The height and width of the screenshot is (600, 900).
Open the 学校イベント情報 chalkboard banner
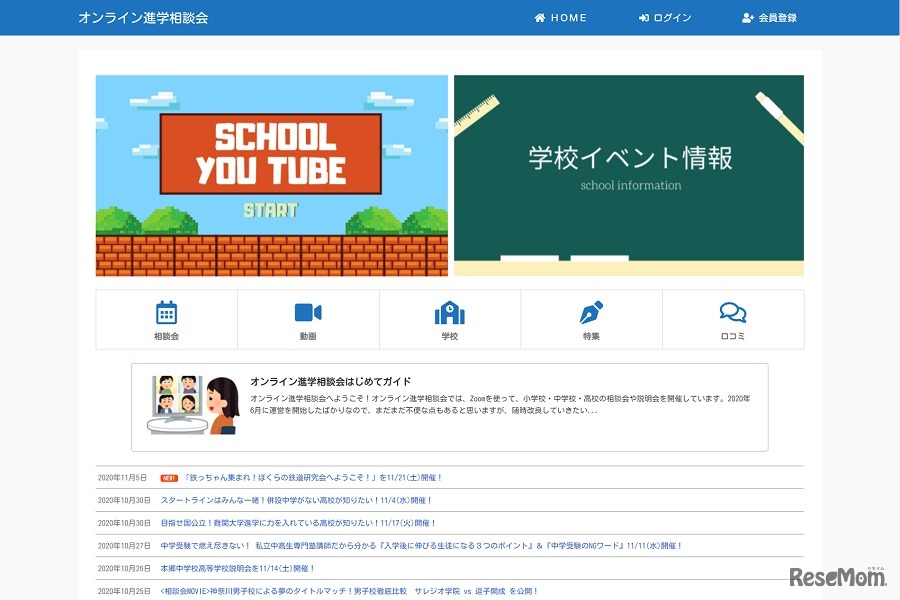(x=629, y=176)
